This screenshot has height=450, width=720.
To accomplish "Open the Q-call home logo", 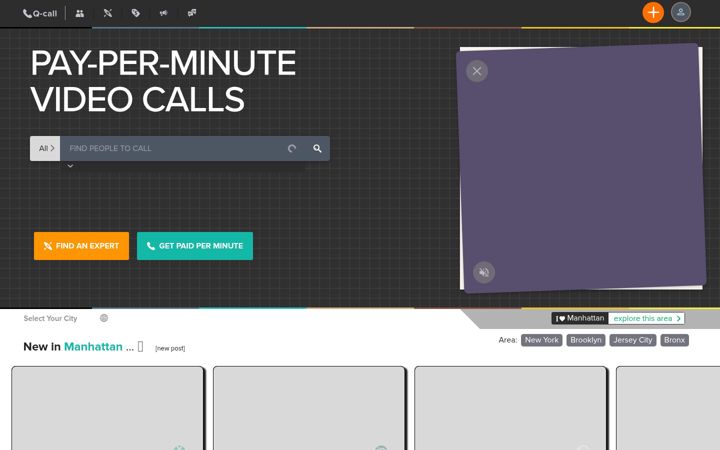I will tap(40, 13).
